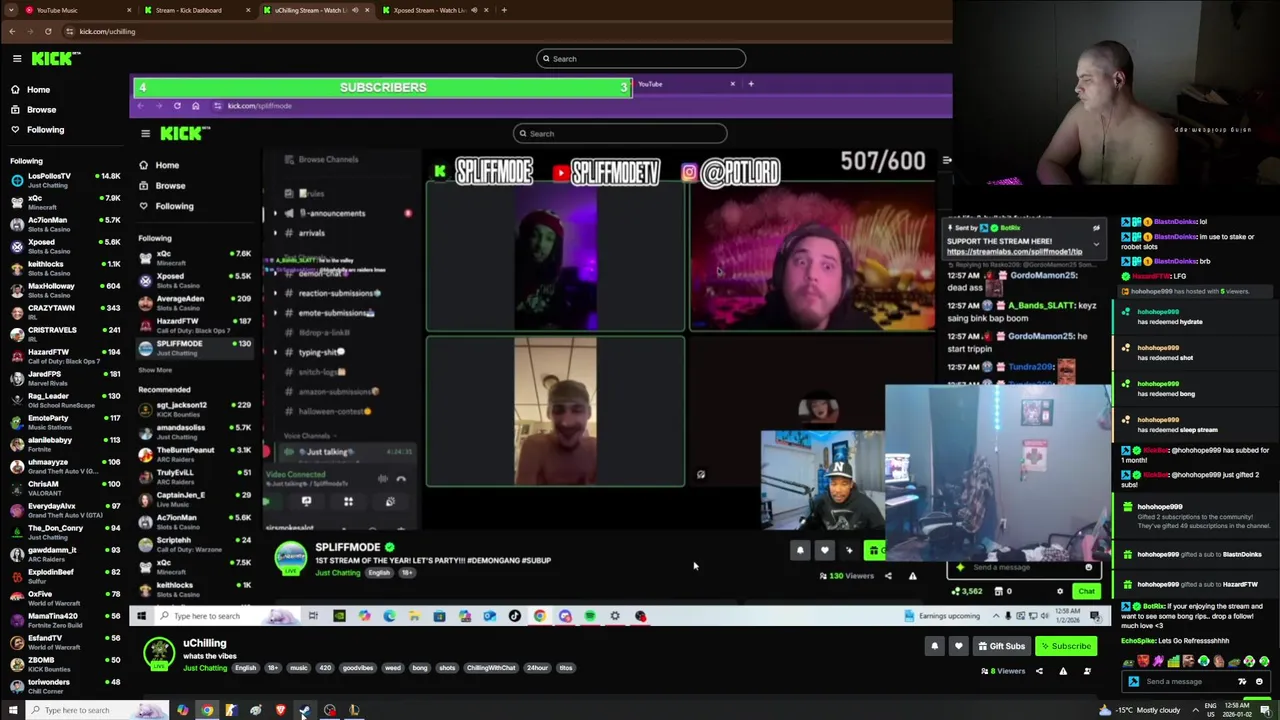Image resolution: width=1280 pixels, height=720 pixels.
Task: Report the stream via warning icon
Action: 1063,671
